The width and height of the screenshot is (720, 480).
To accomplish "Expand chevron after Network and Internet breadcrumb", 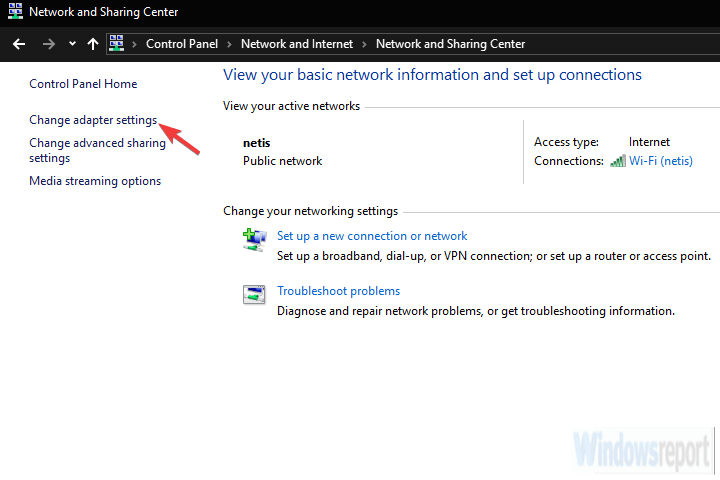I will (x=364, y=44).
